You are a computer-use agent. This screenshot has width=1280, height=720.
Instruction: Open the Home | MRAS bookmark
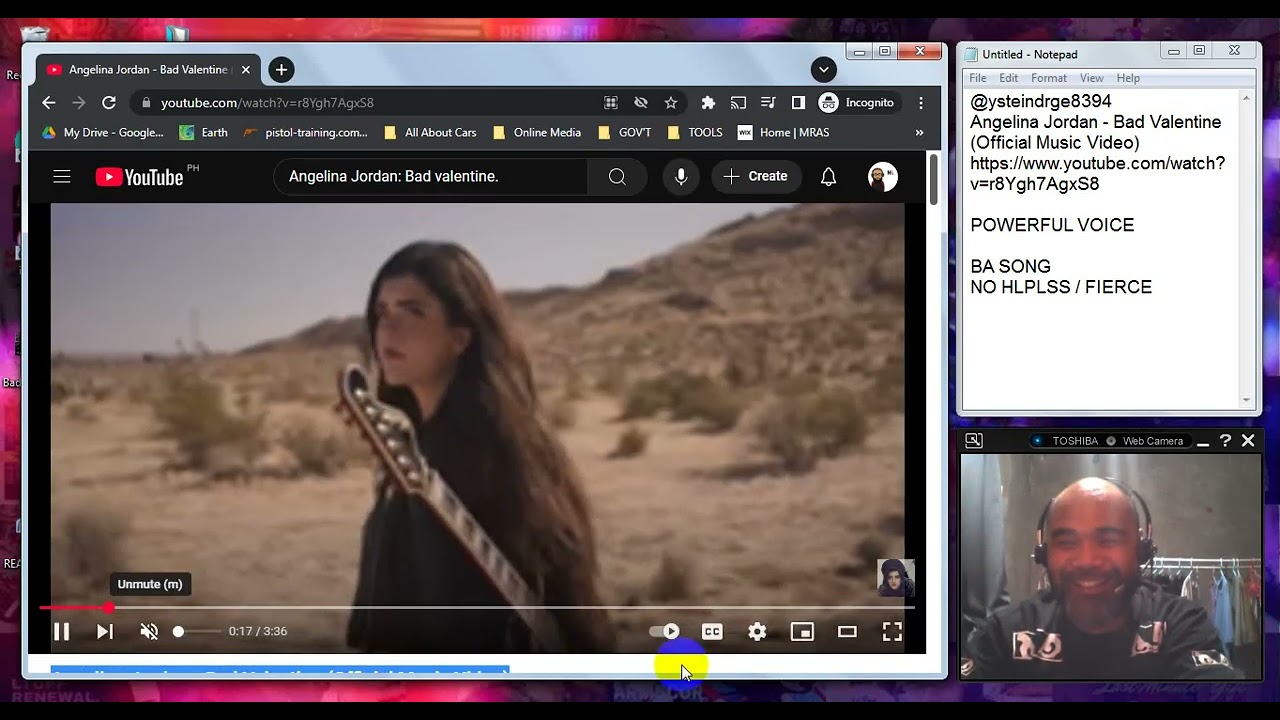tap(783, 132)
